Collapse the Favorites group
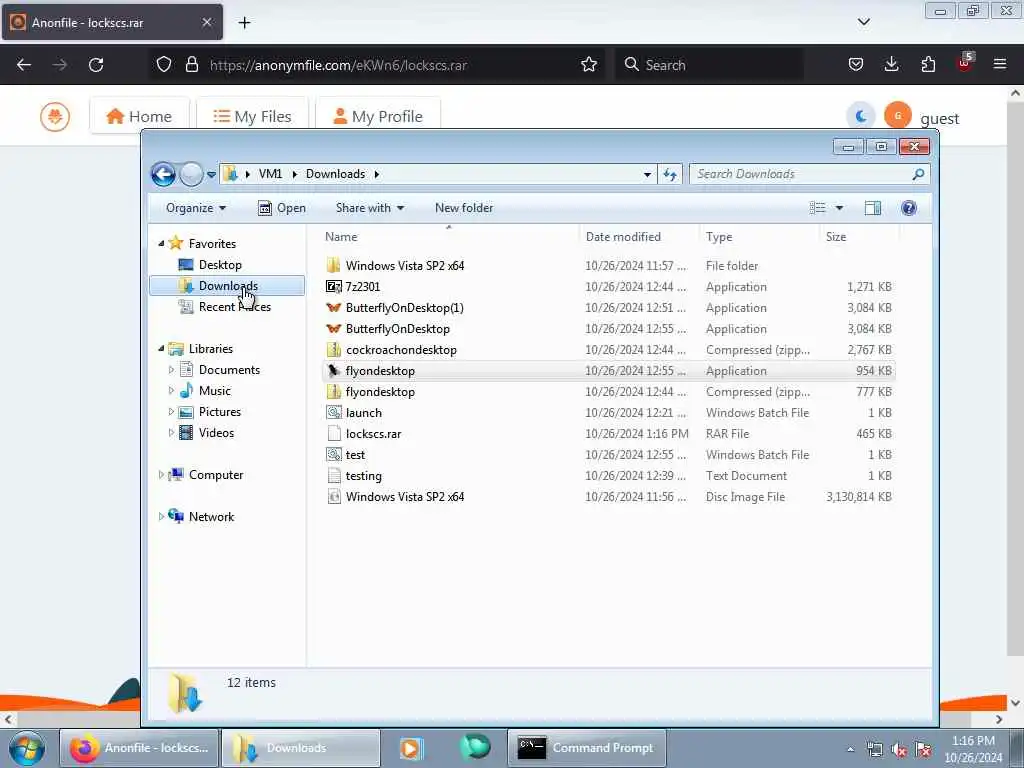This screenshot has height=768, width=1024. 161,244
